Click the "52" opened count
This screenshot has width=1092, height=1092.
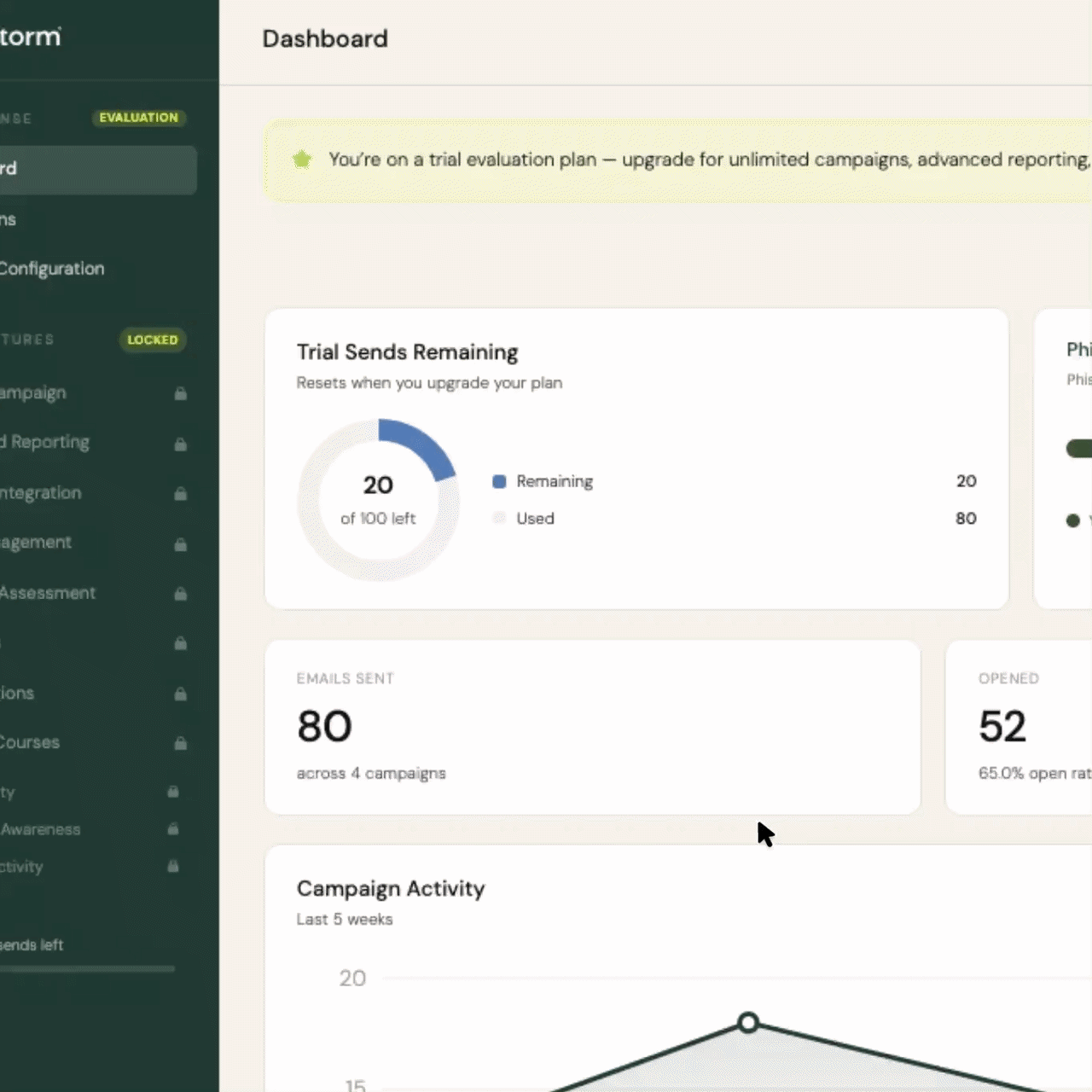pos(1002,726)
